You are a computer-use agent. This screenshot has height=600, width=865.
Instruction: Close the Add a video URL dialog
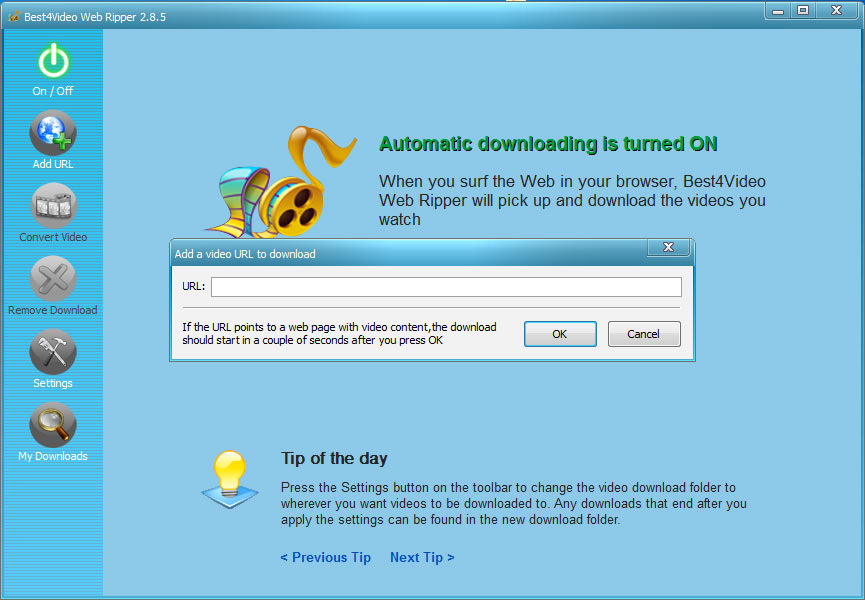click(x=668, y=247)
